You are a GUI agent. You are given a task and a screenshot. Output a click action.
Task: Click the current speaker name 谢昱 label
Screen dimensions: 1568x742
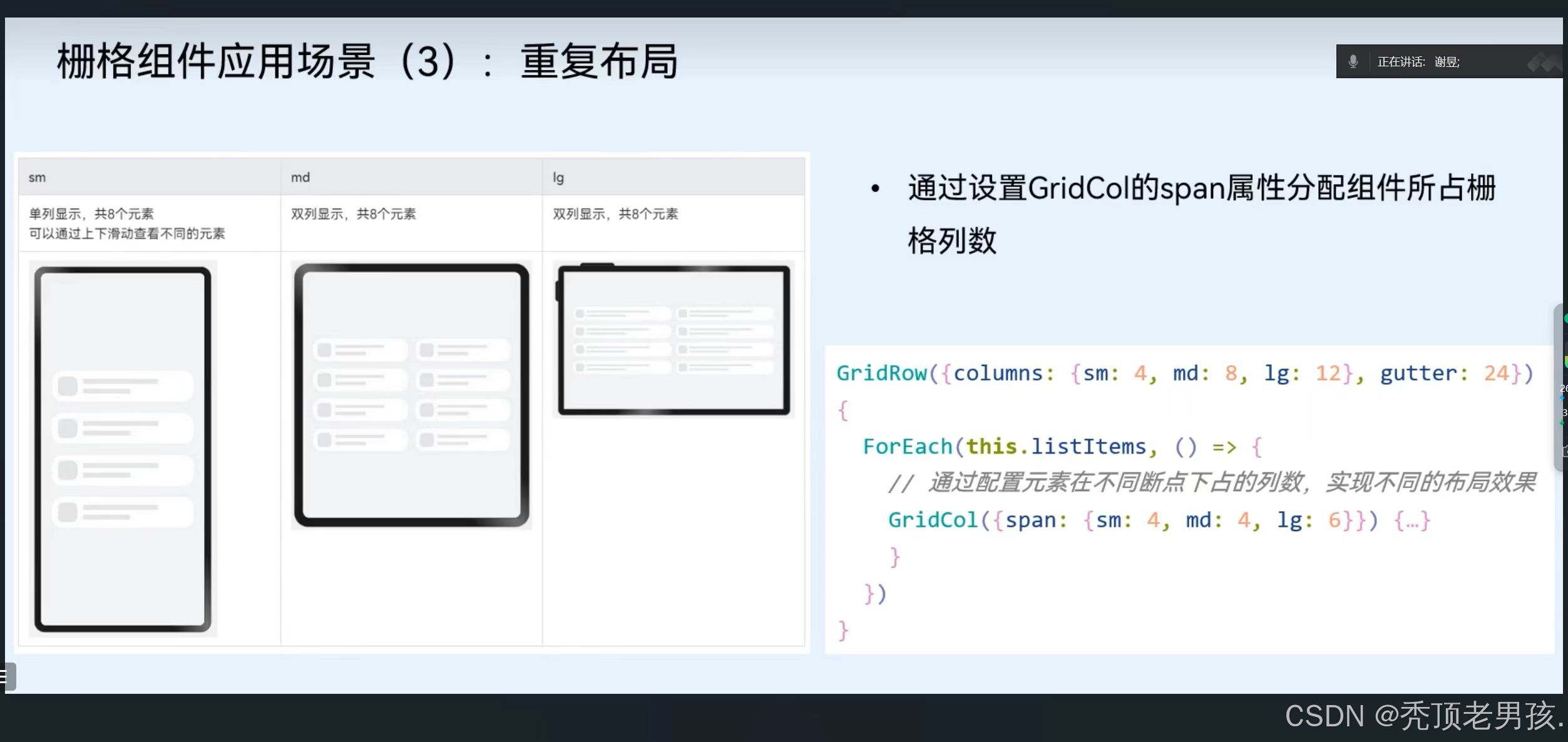pos(1447,62)
